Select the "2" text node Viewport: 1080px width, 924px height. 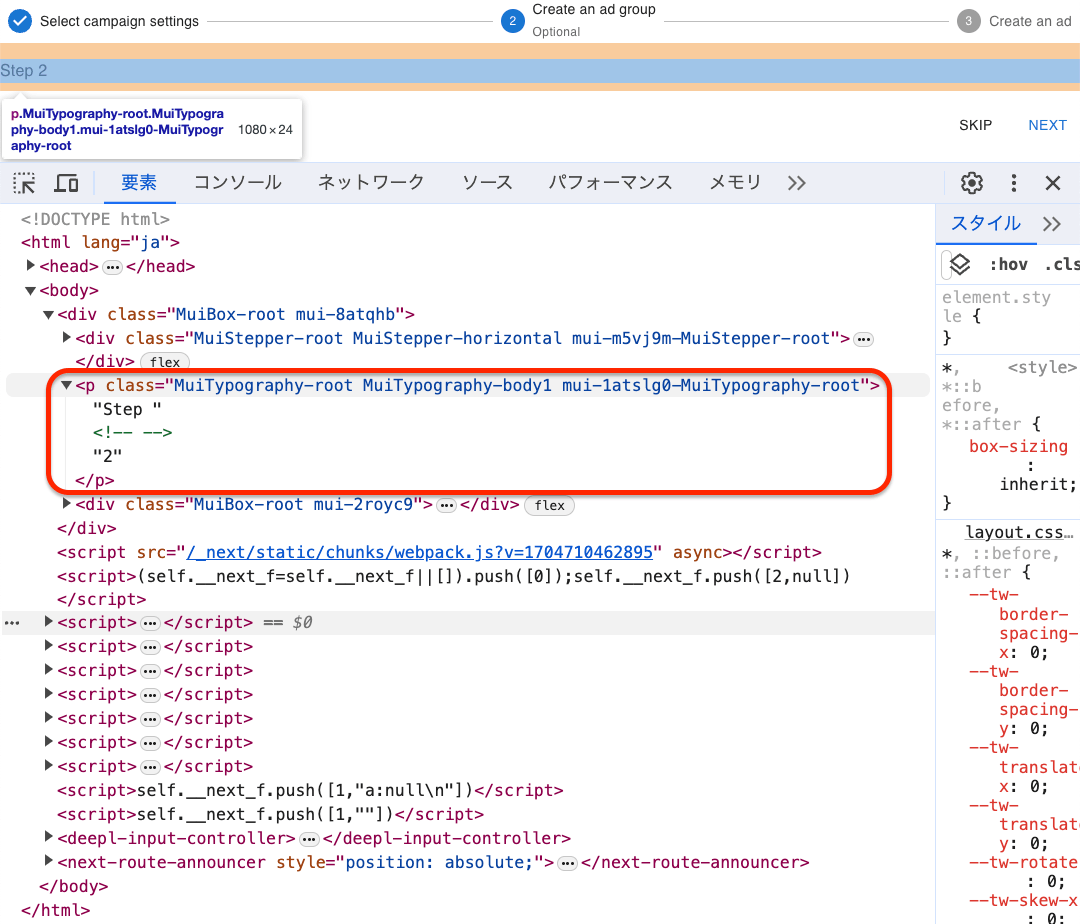click(107, 456)
